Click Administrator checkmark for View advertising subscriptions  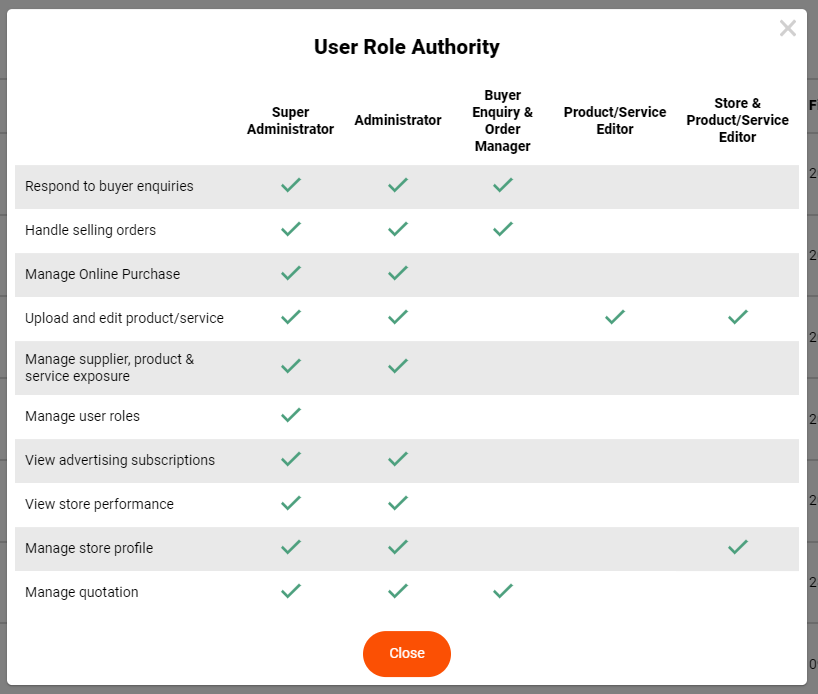pyautogui.click(x=398, y=459)
